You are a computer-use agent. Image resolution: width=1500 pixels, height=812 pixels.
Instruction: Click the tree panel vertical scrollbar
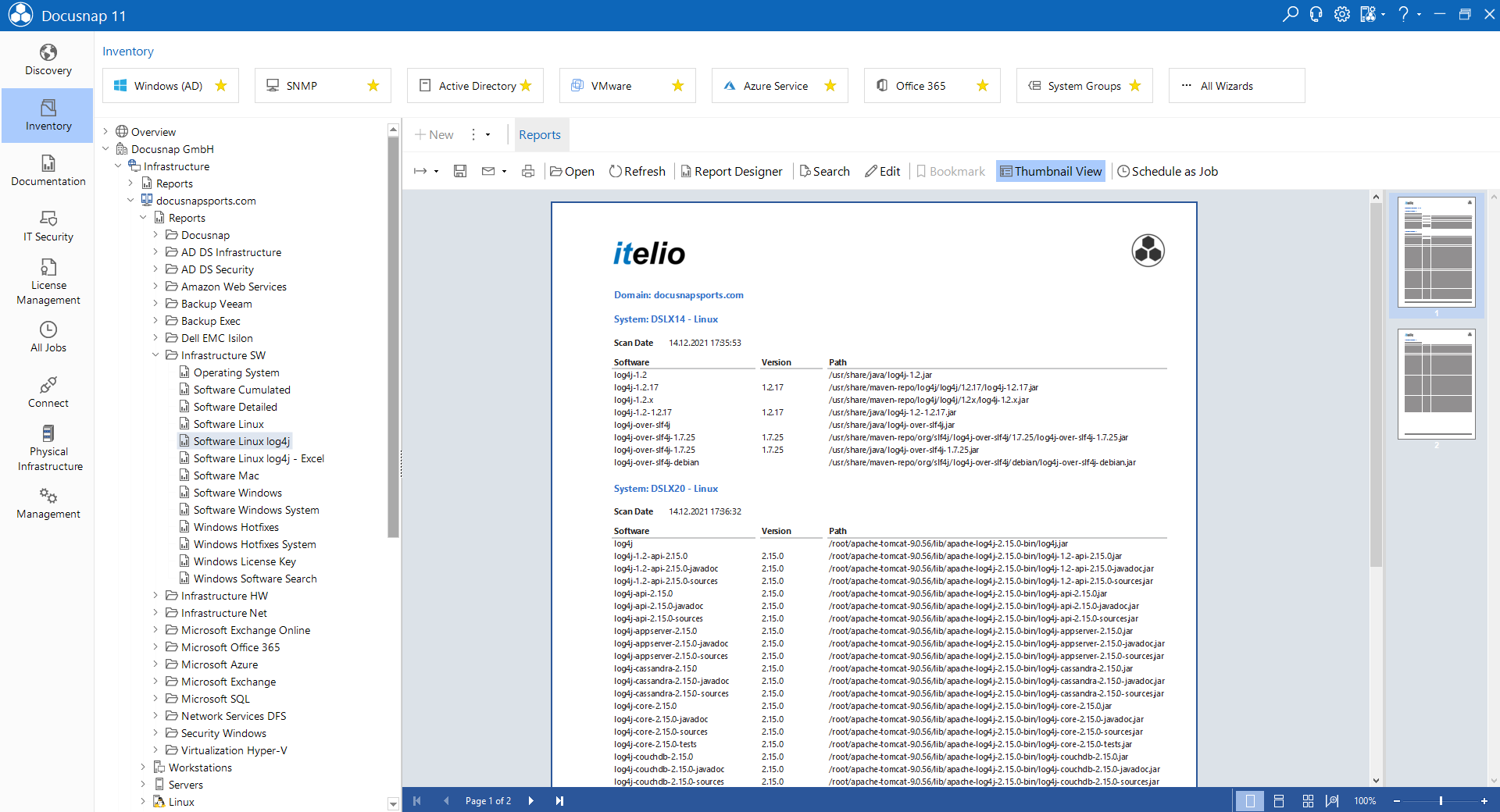[393, 336]
